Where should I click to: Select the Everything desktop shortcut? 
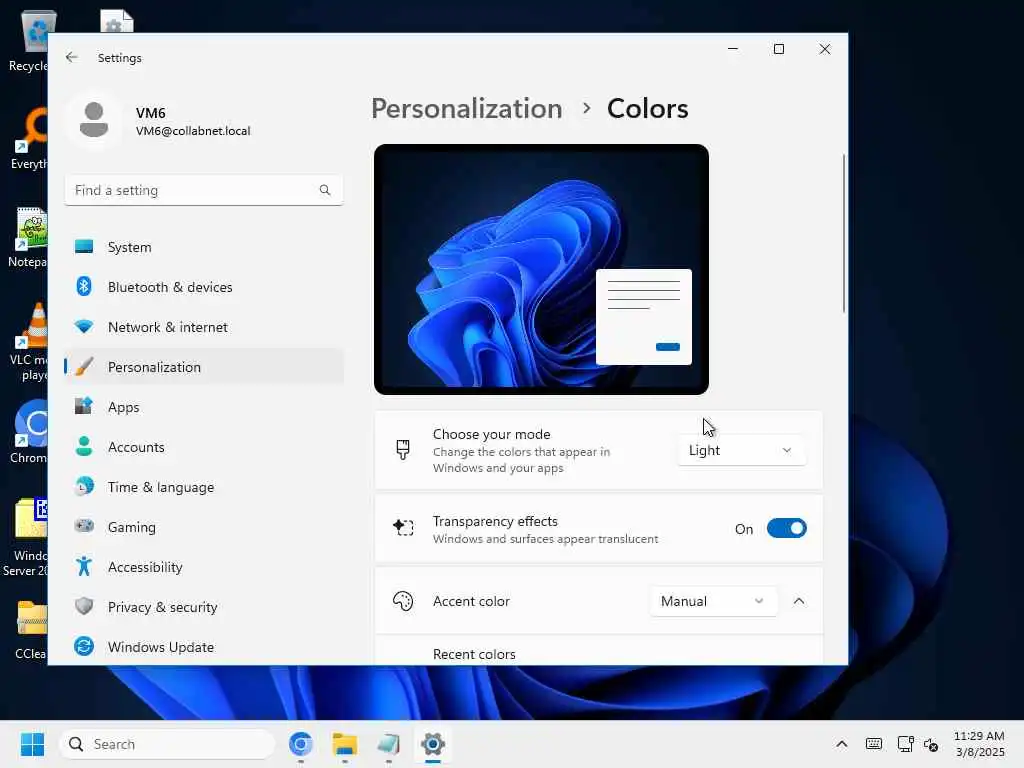[28, 138]
